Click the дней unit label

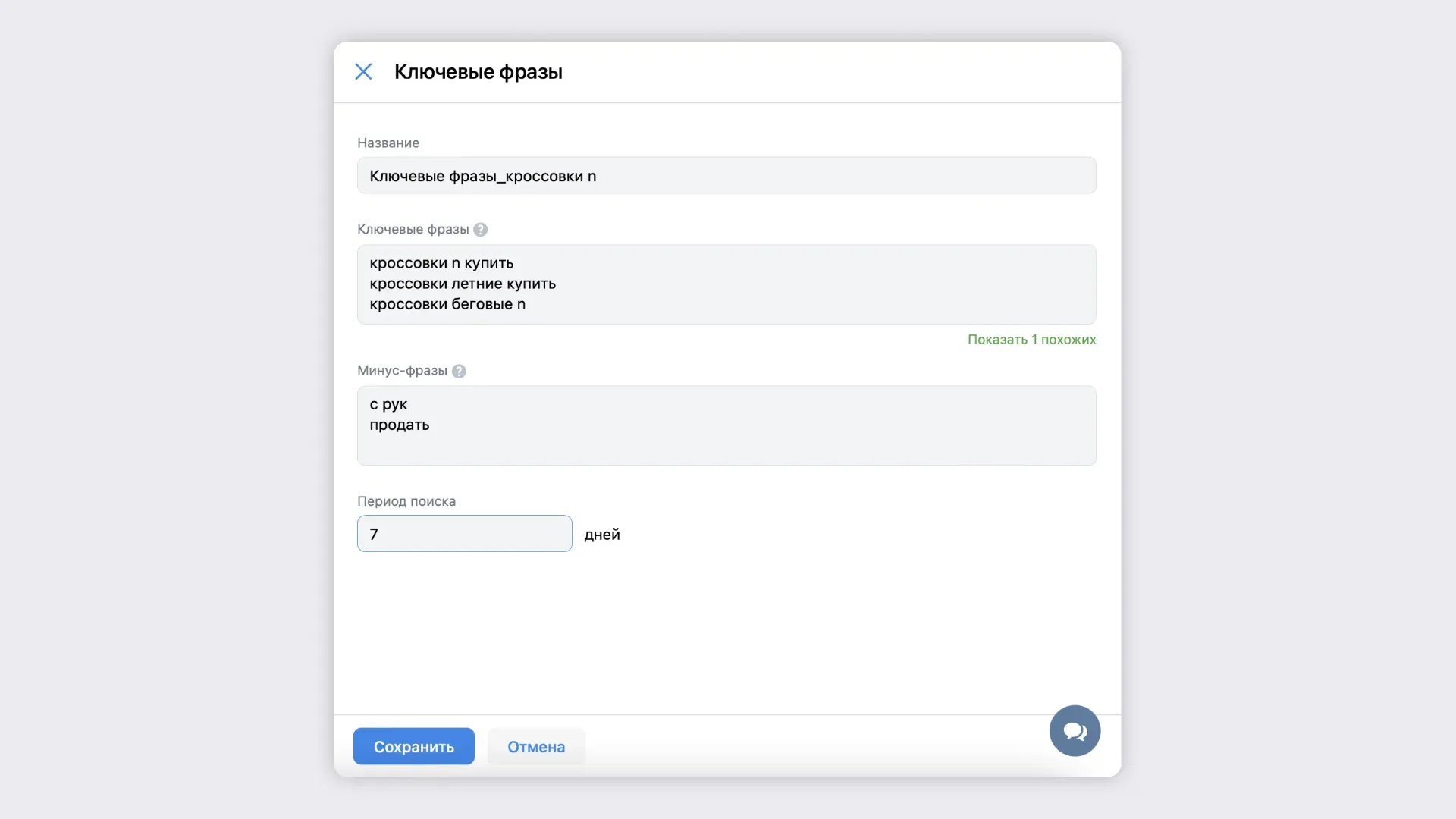click(x=602, y=535)
